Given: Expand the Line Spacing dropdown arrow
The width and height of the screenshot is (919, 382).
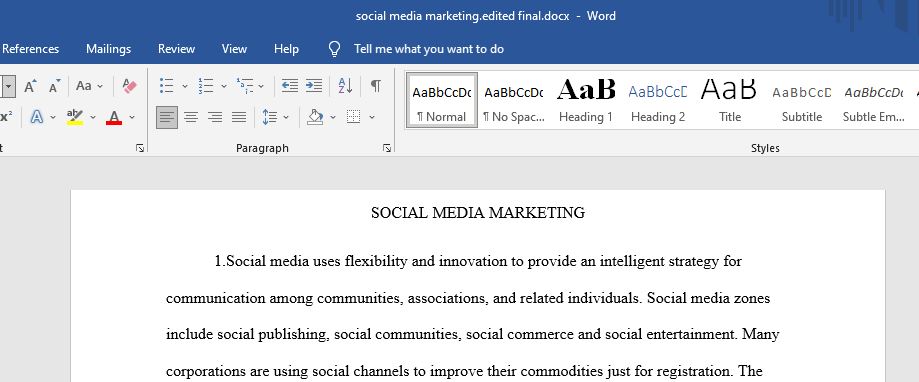Looking at the screenshot, I should pos(286,118).
